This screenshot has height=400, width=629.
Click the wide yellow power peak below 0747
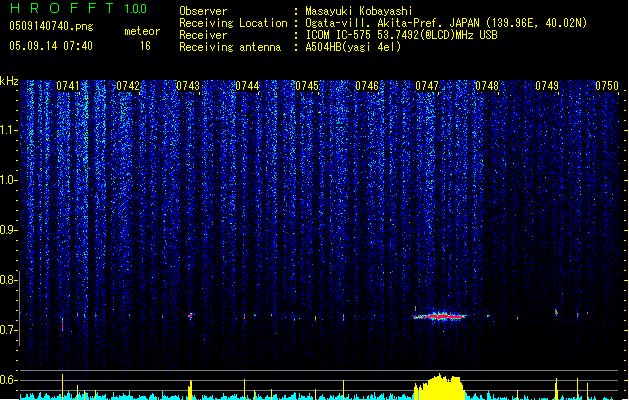[439, 387]
